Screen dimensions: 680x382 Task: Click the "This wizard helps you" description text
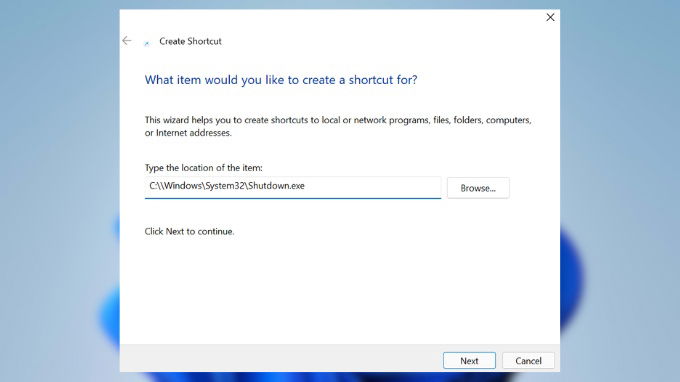(x=338, y=126)
